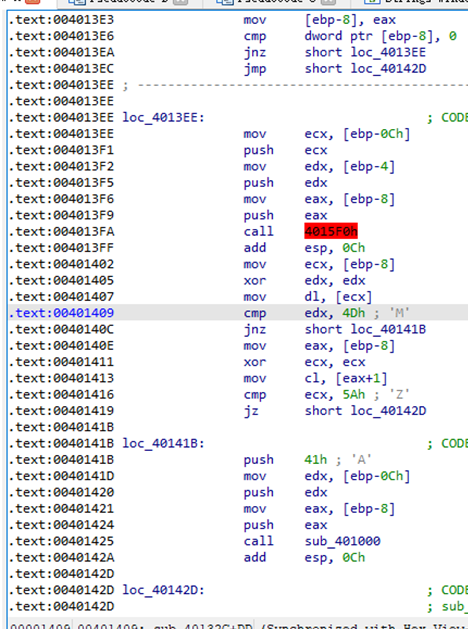
Task: Click the 'push ecx' instruction at 004013F1
Action: pos(285,150)
